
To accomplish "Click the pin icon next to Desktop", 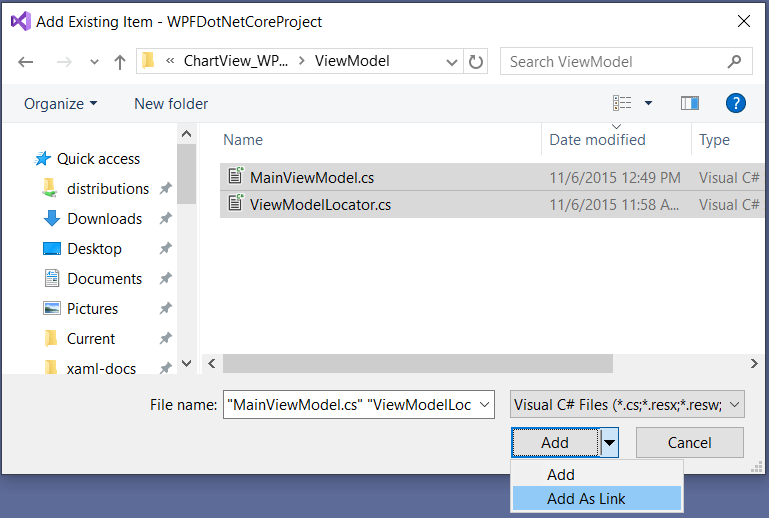I will pos(165,249).
